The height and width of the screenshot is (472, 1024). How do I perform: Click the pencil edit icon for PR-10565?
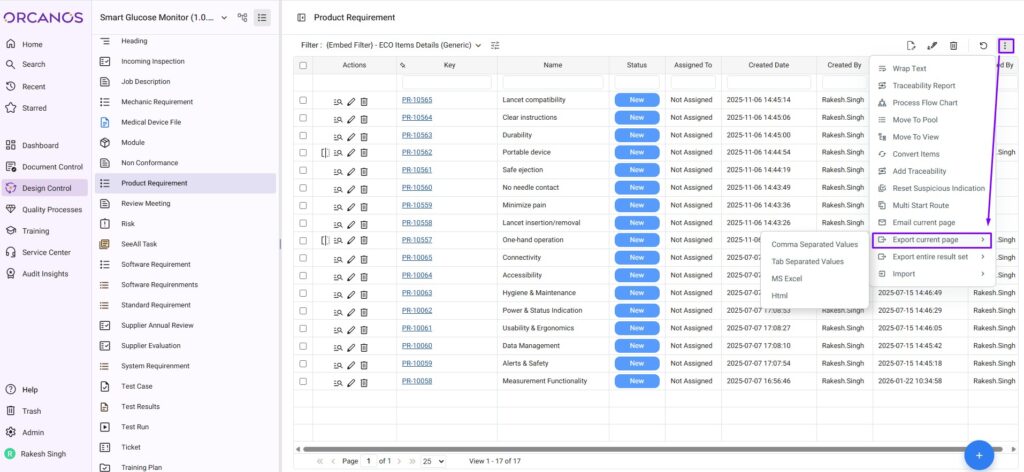pyautogui.click(x=351, y=101)
